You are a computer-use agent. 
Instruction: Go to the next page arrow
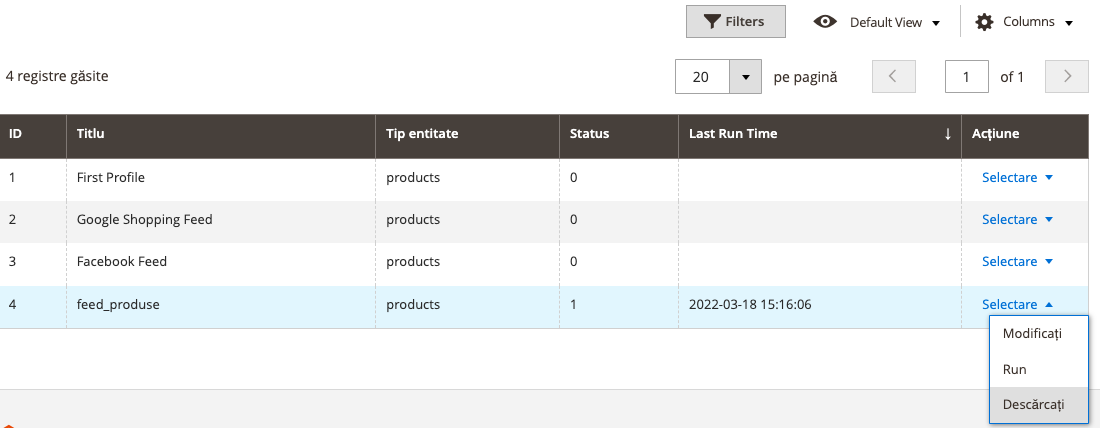pos(1066,76)
